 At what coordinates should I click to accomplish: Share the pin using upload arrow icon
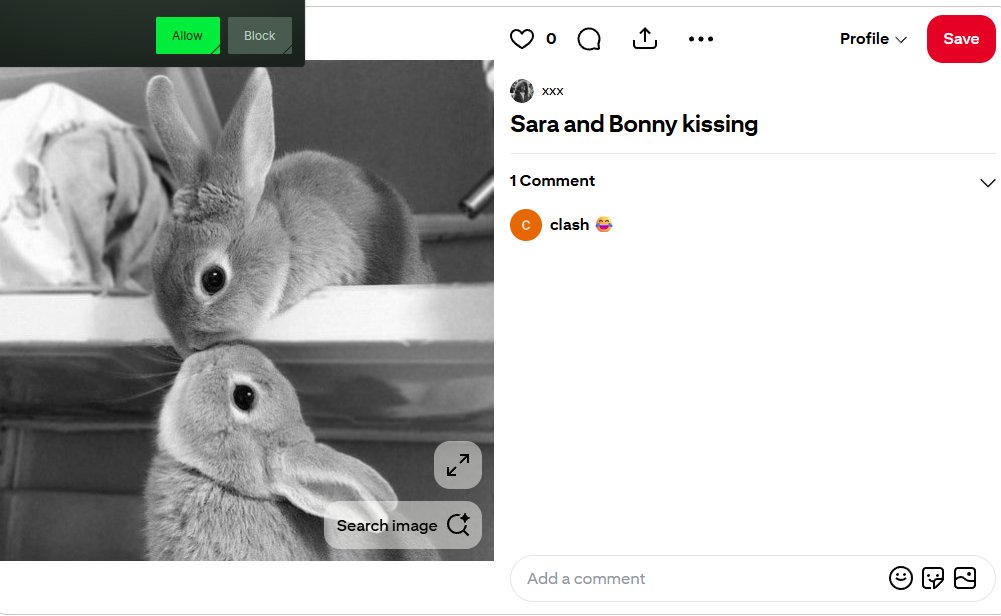(645, 38)
